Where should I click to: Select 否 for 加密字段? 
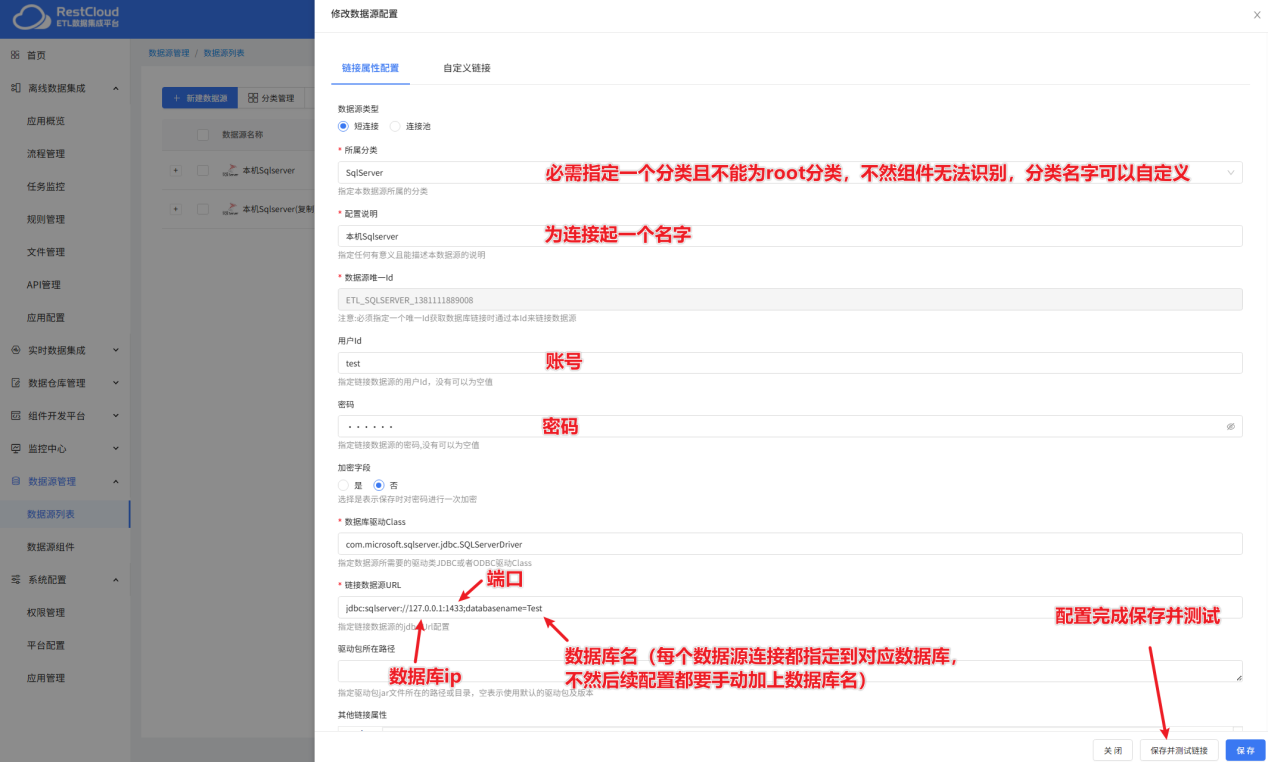(x=379, y=485)
